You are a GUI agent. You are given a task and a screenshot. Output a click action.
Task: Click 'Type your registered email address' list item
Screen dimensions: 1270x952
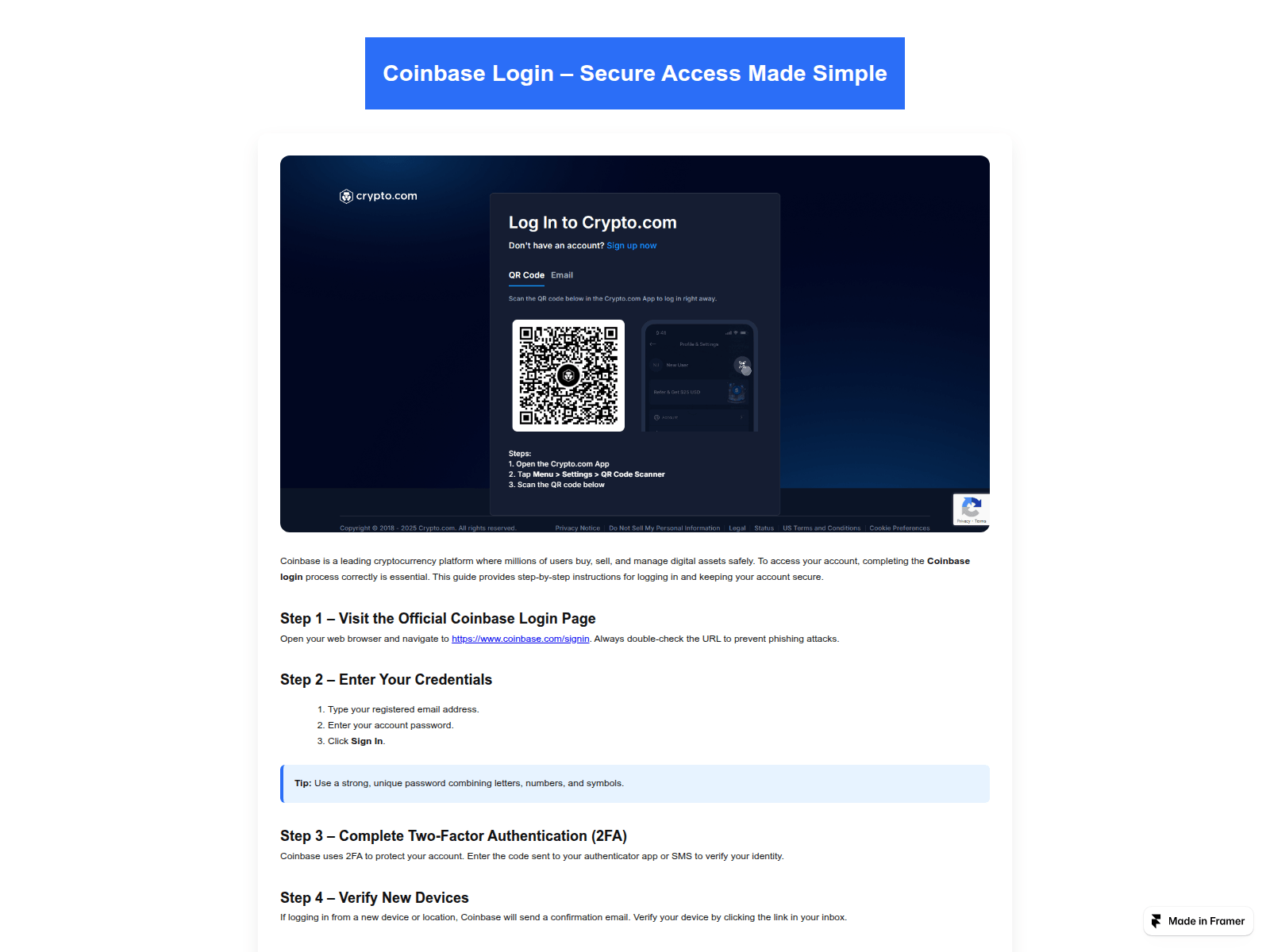click(403, 710)
